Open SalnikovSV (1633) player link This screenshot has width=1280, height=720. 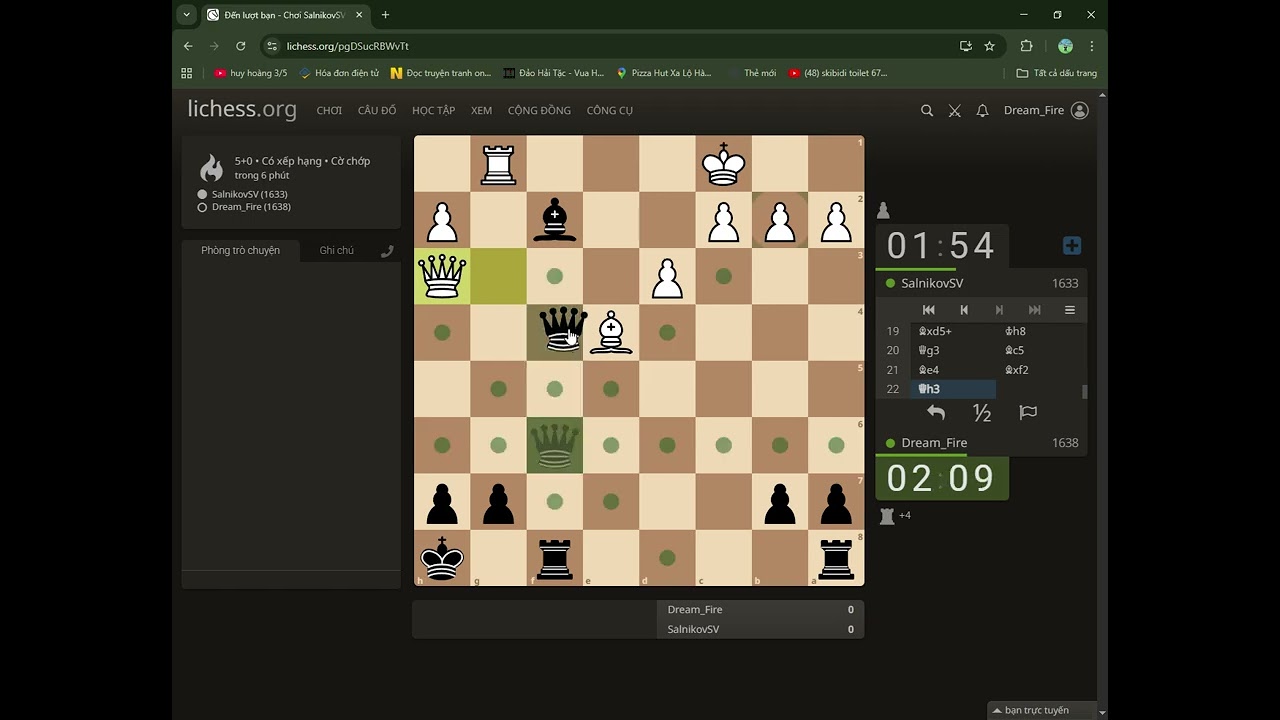249,194
